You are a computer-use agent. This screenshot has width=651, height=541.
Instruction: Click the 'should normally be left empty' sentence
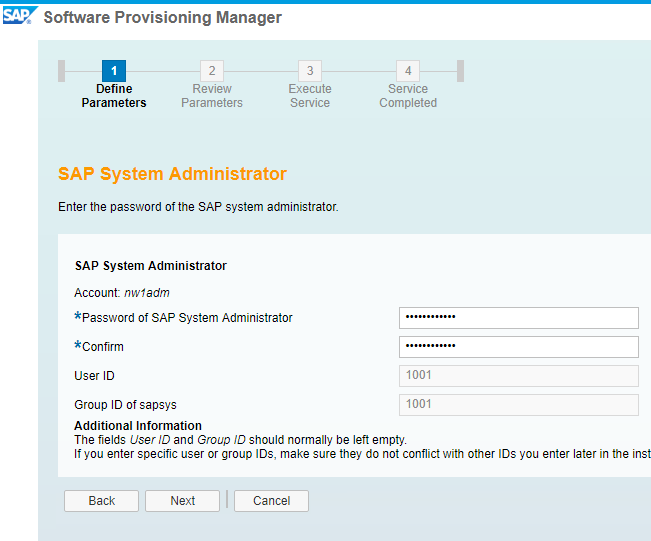click(x=240, y=440)
